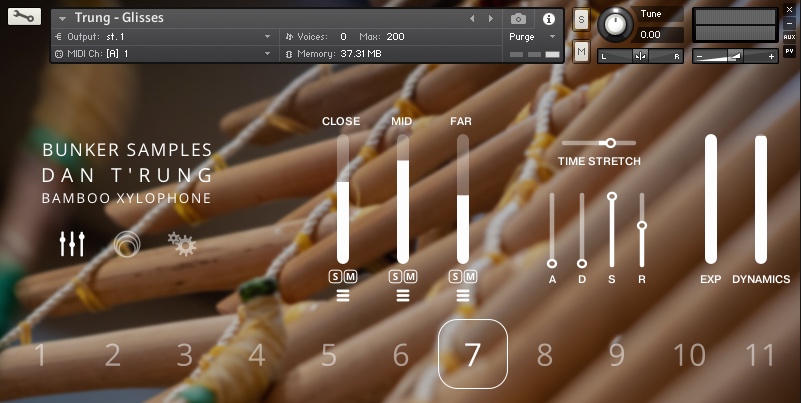
Task: Click the camera snapshot icon
Action: coord(518,18)
